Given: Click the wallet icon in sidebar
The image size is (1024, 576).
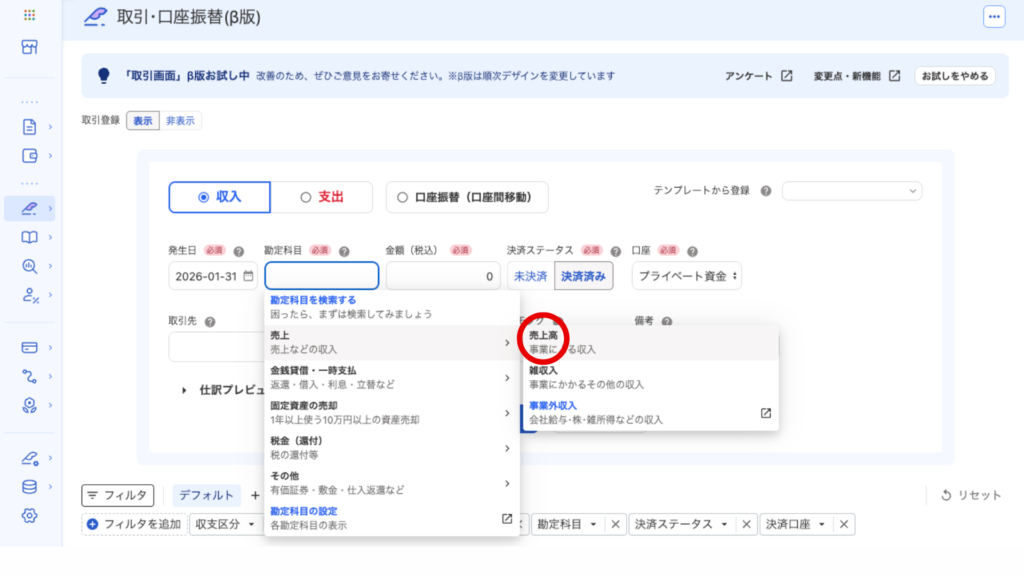Looking at the screenshot, I should point(29,155).
